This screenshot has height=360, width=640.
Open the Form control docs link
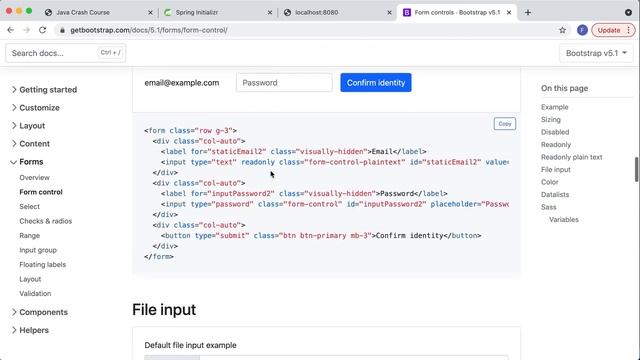pyautogui.click(x=41, y=192)
